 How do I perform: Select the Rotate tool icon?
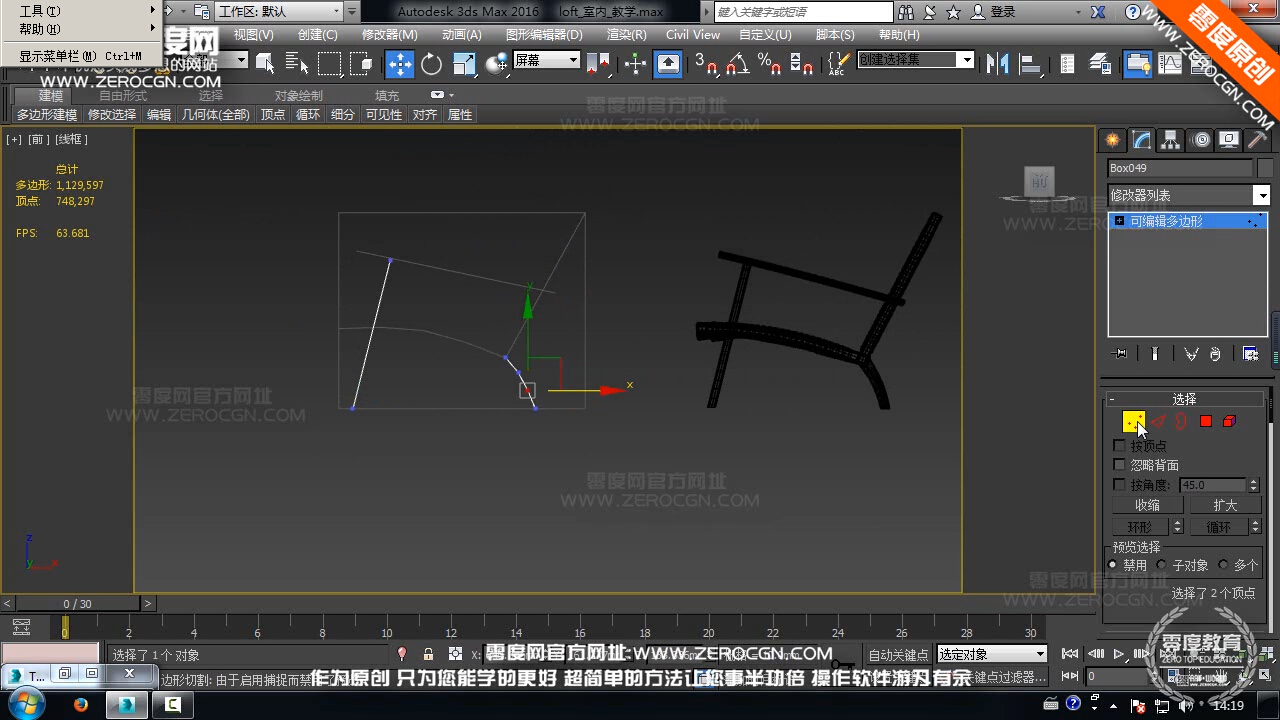(x=431, y=64)
